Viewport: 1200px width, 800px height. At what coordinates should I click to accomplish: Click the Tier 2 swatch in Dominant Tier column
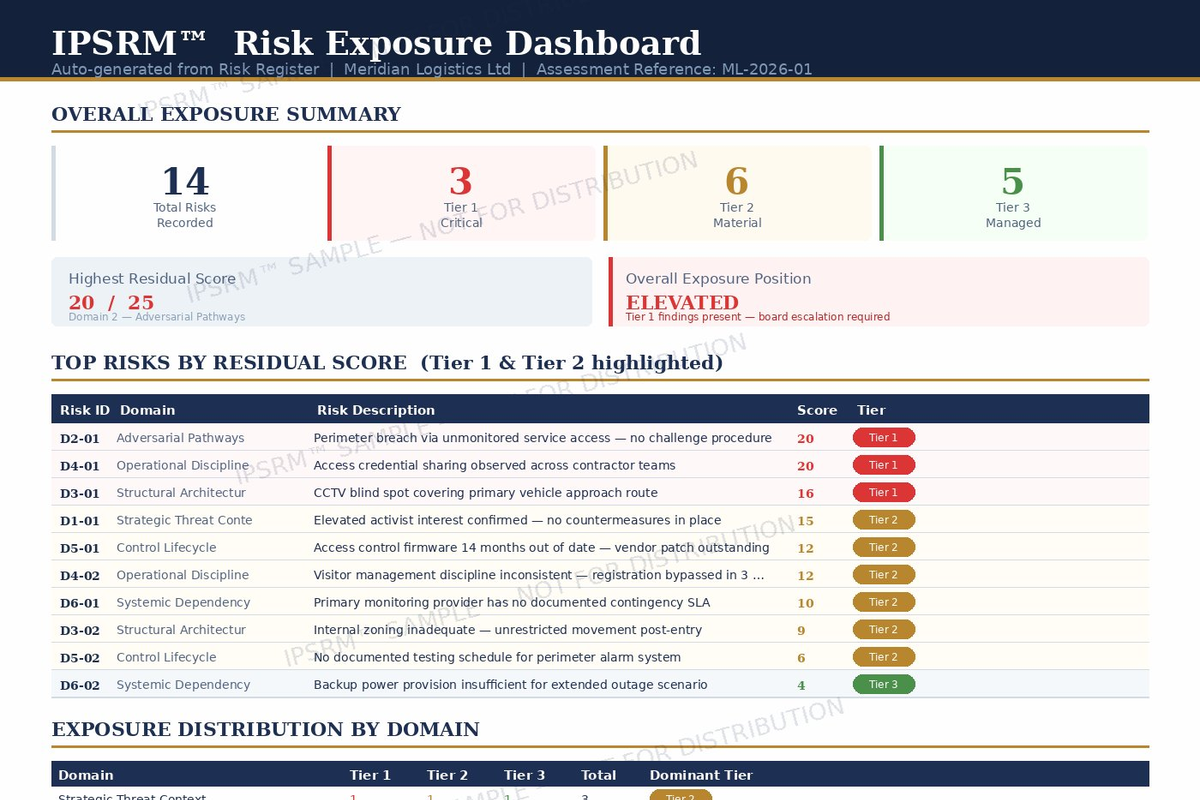click(x=681, y=795)
